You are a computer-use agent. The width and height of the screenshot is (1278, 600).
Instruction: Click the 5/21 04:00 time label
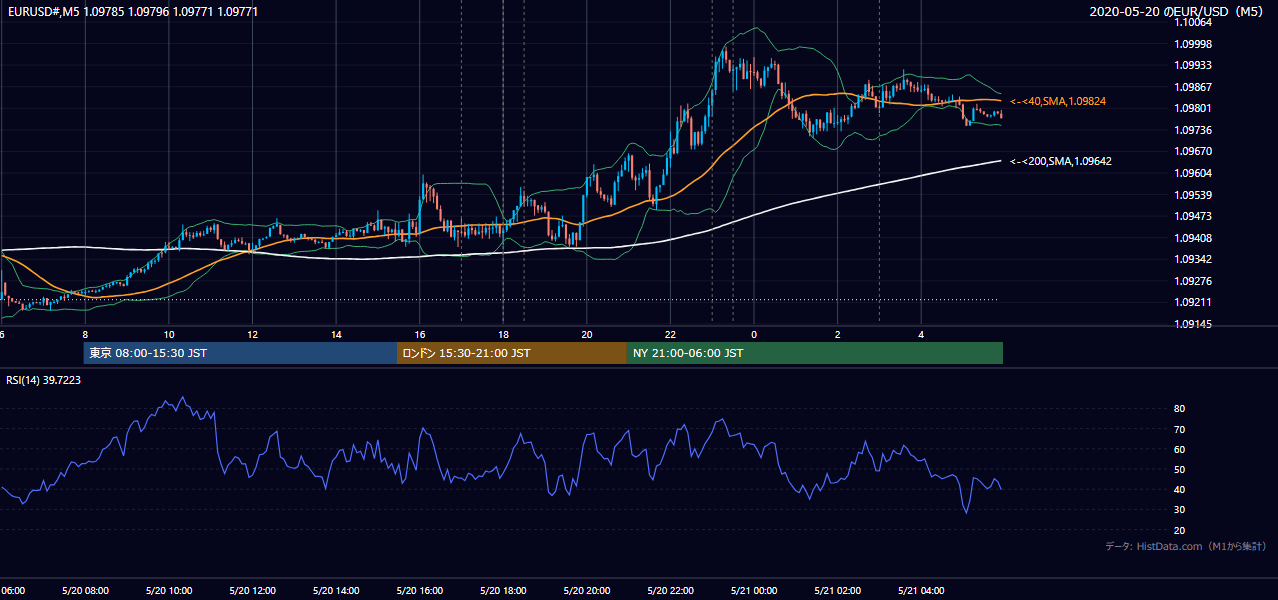click(922, 591)
